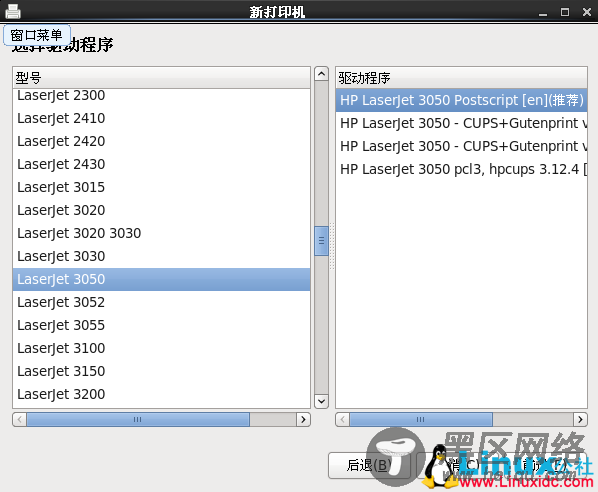Click the model list horizontal scrollbar thumb
The width and height of the screenshot is (598, 492).
click(138, 420)
